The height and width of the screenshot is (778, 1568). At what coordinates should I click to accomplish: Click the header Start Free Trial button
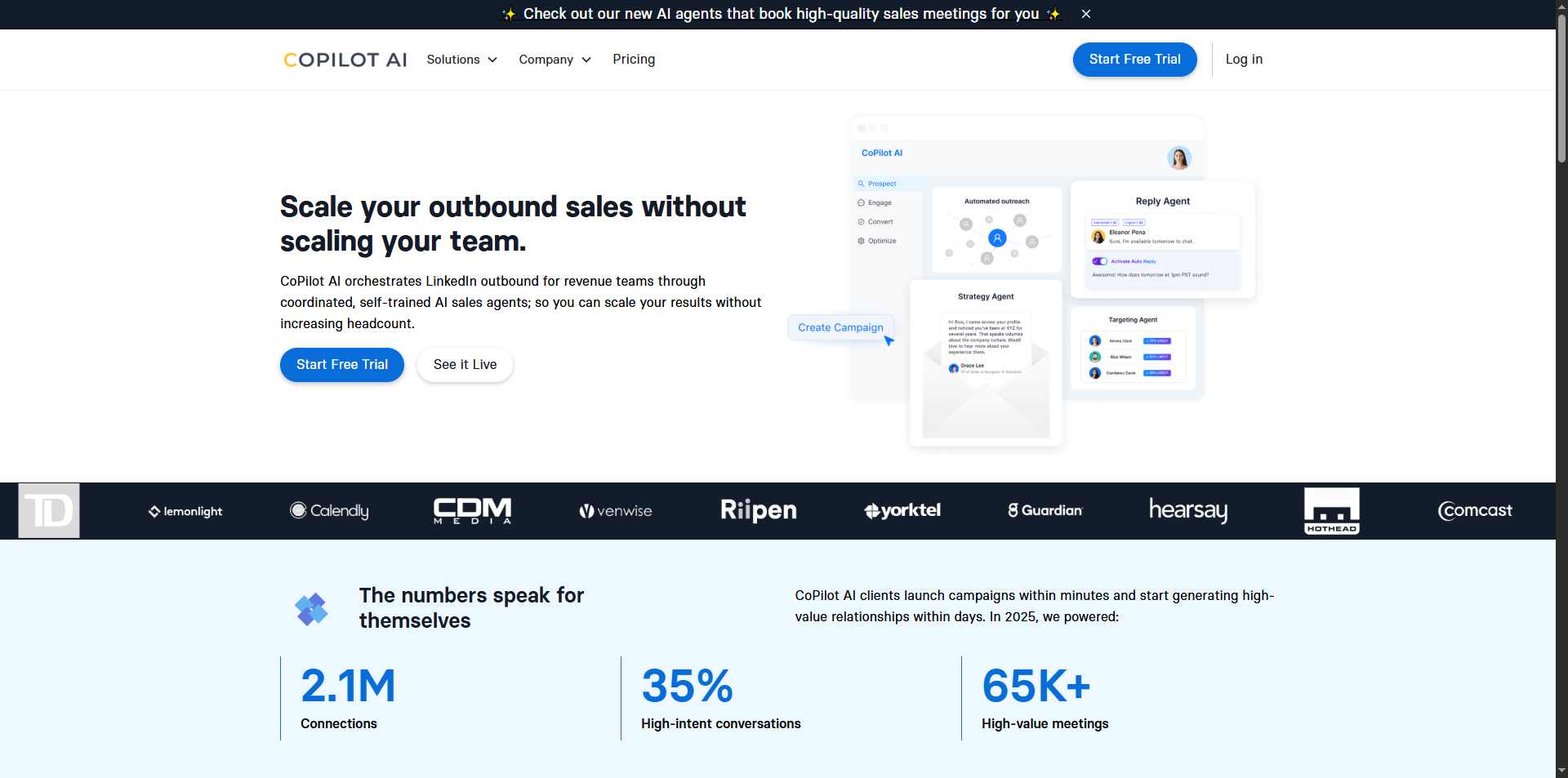coord(1134,60)
